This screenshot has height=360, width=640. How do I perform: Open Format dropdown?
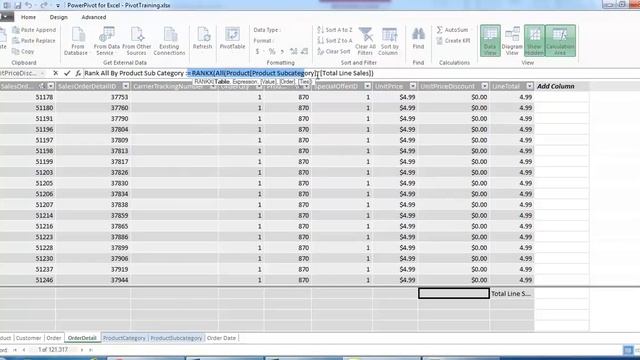pos(264,40)
